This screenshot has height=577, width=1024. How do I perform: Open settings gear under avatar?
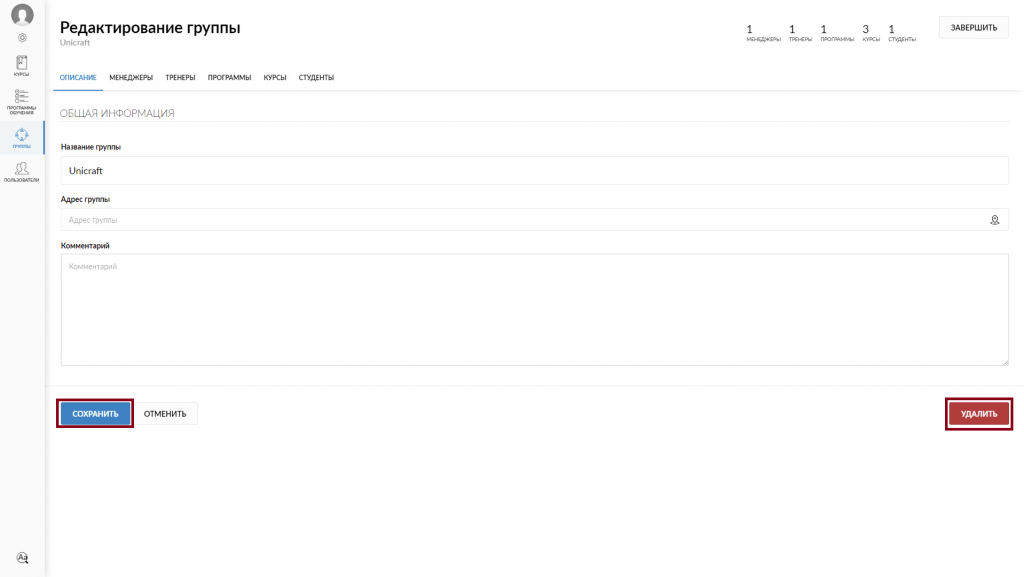pyautogui.click(x=22, y=38)
